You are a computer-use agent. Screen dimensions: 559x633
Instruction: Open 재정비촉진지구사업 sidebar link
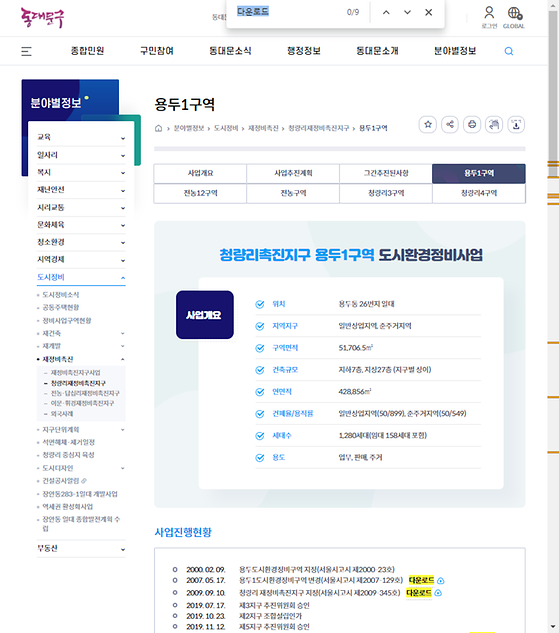pyautogui.click(x=75, y=373)
